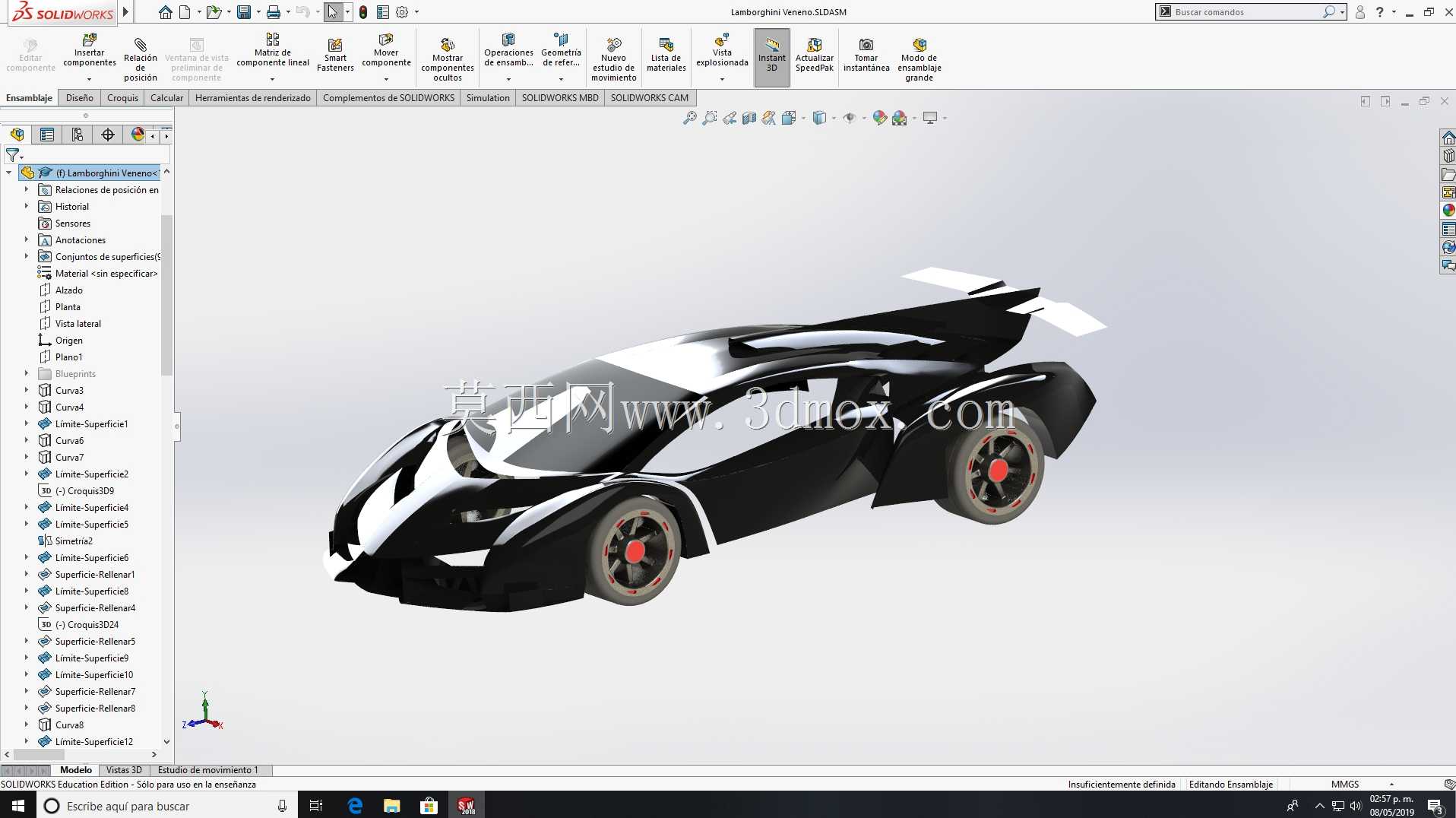Toggle Modo de ensamblaje grande
This screenshot has width=1456, height=818.
919,59
